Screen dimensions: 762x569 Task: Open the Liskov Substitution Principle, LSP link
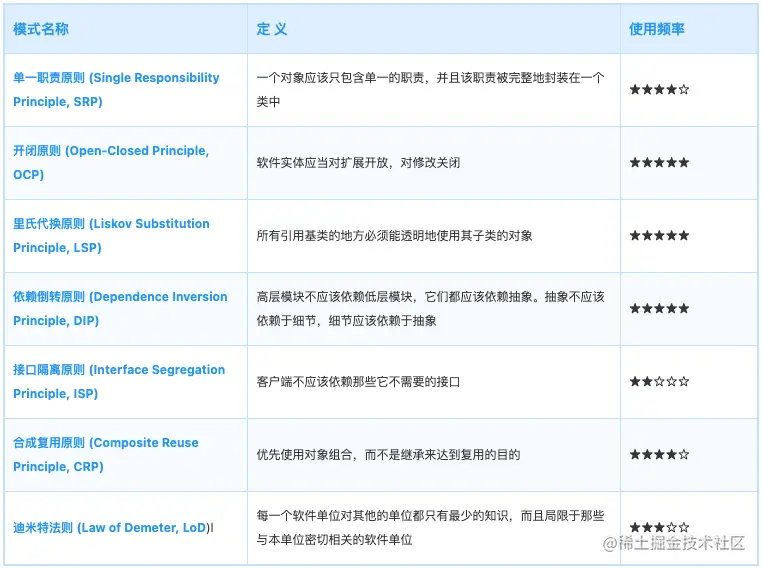click(111, 236)
